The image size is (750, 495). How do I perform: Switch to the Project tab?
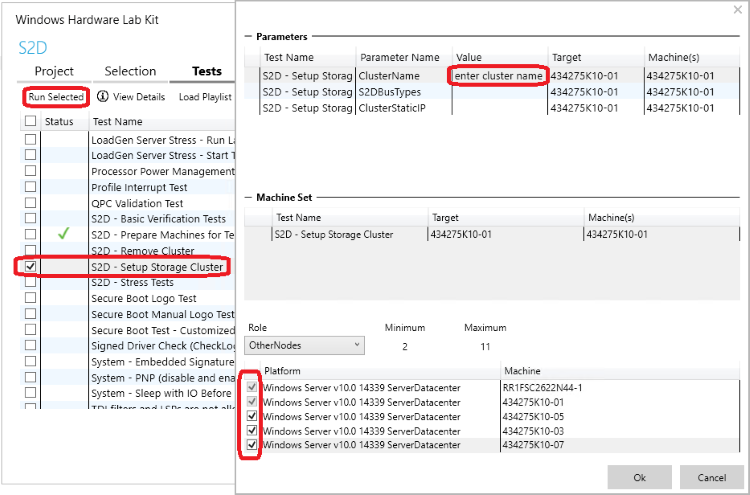pos(54,71)
